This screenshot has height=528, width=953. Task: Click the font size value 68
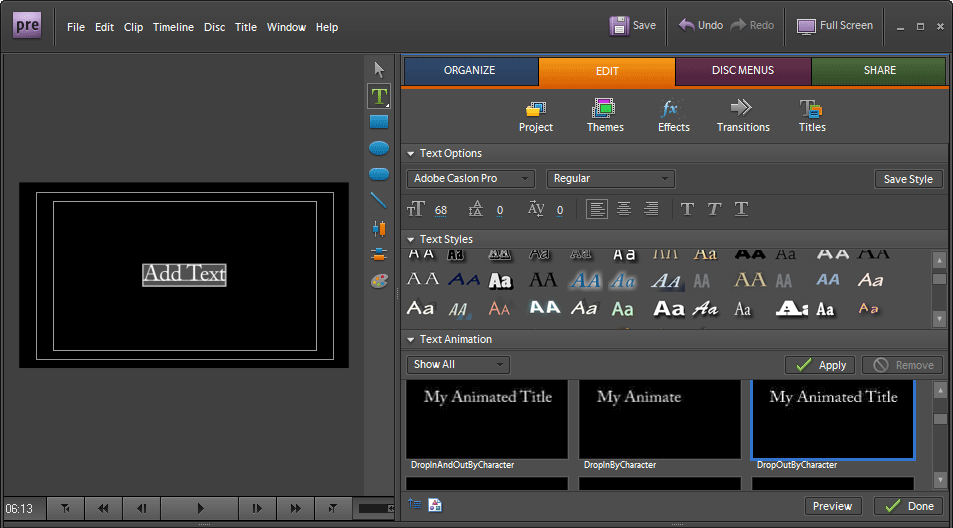441,210
